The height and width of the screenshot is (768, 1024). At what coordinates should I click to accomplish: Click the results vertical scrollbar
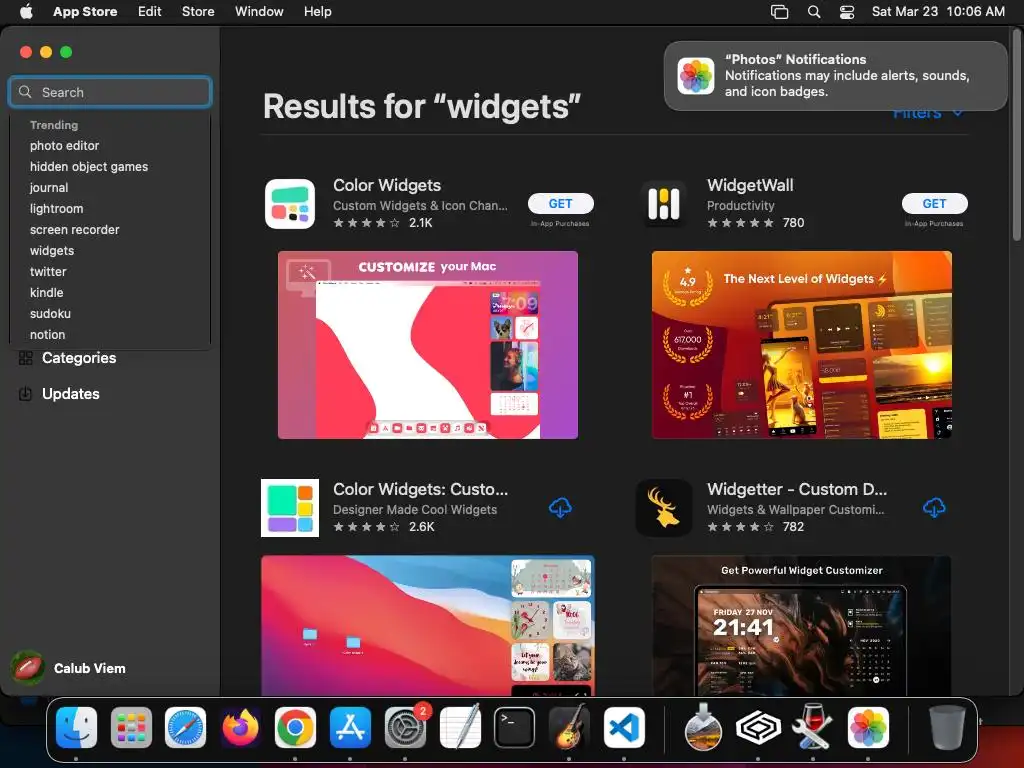pos(1017,137)
